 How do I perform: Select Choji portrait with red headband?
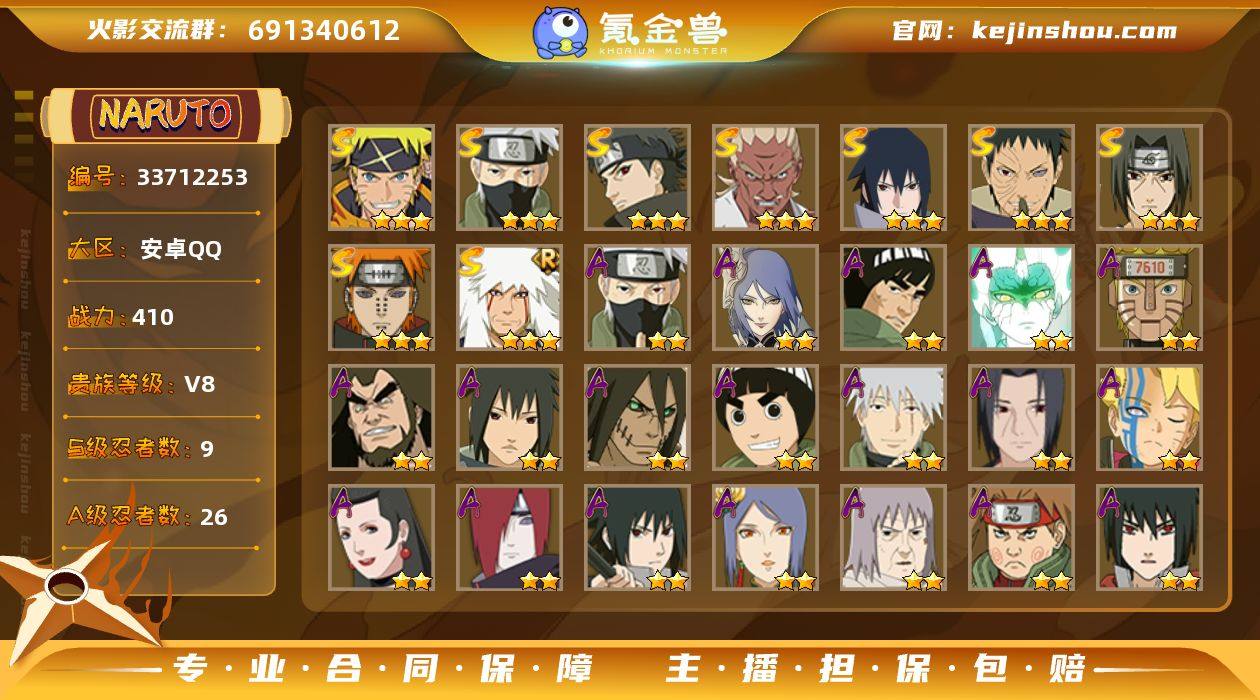click(1021, 538)
